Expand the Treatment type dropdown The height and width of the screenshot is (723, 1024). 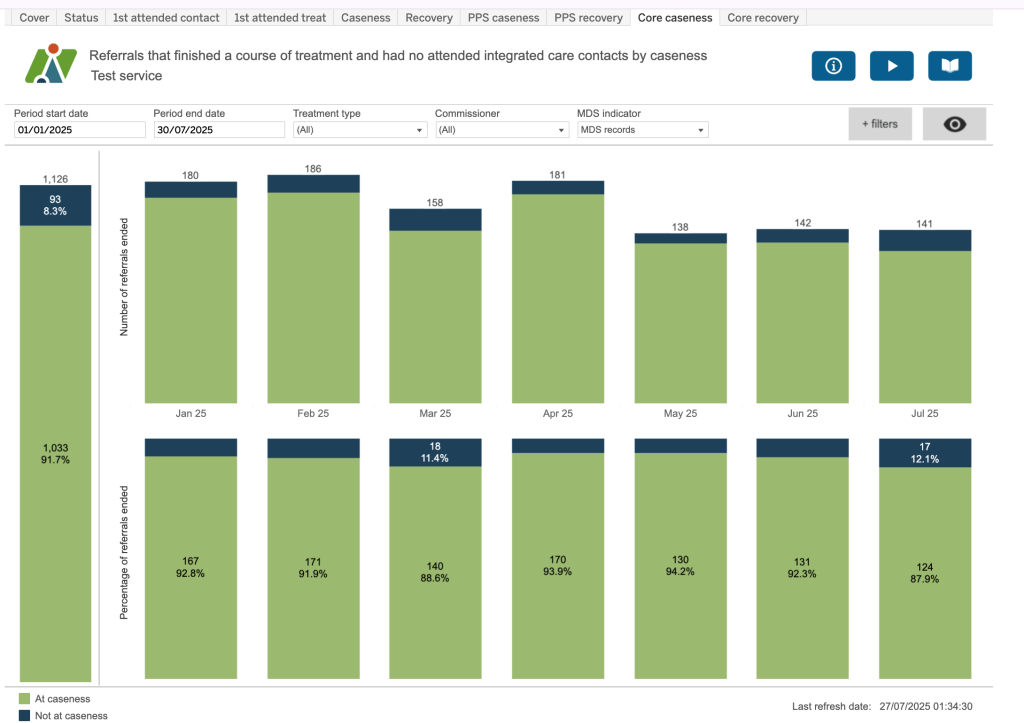pyautogui.click(x=360, y=130)
